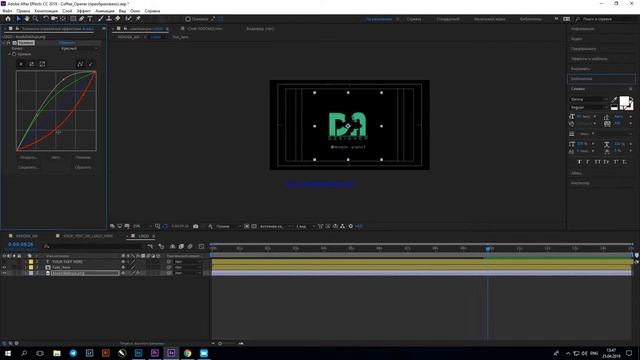Toggle the Snapping checkbox in the toolbar
This screenshot has width=640, height=360.
[188, 19]
